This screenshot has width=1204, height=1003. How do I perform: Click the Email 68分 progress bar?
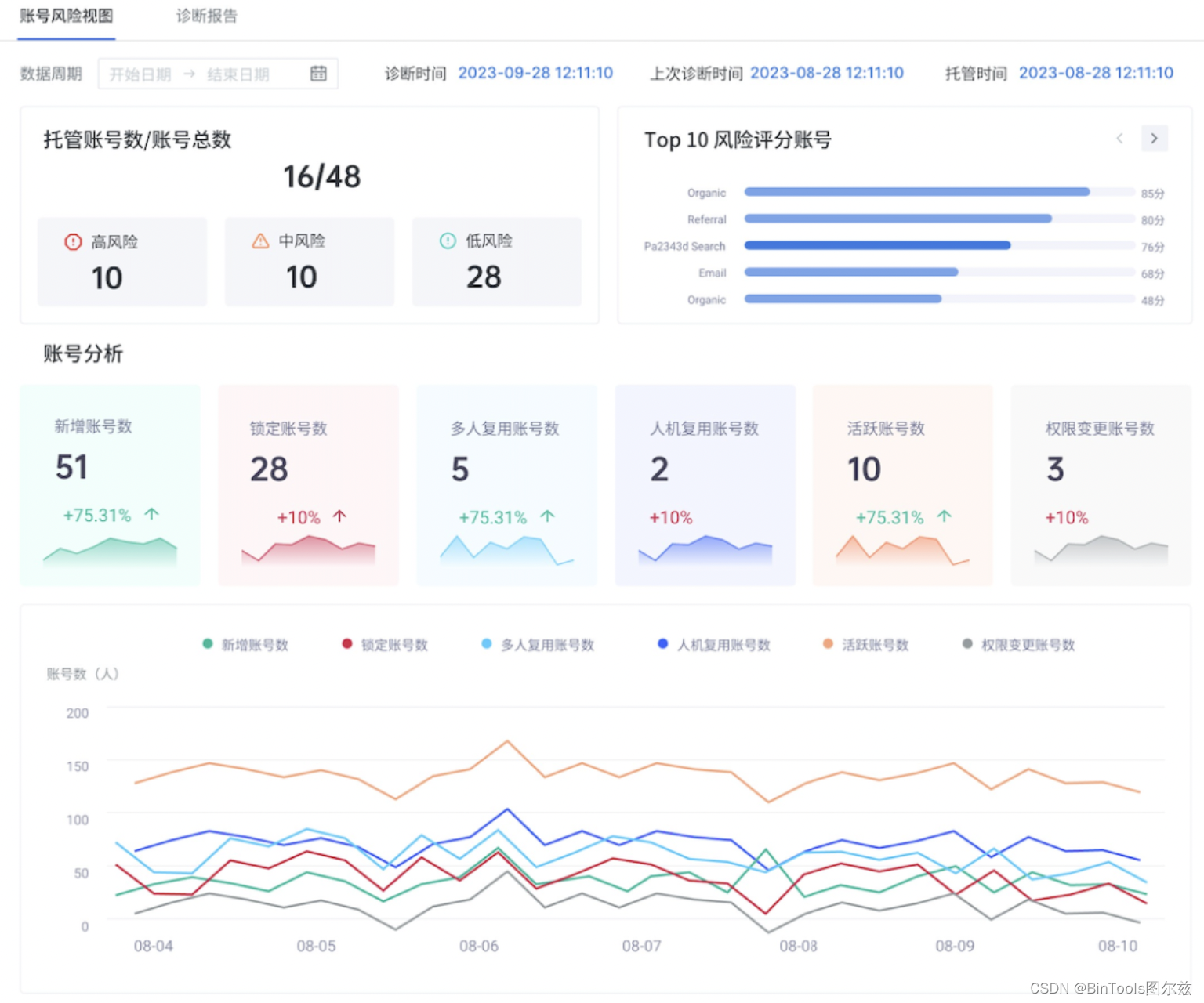coord(939,272)
